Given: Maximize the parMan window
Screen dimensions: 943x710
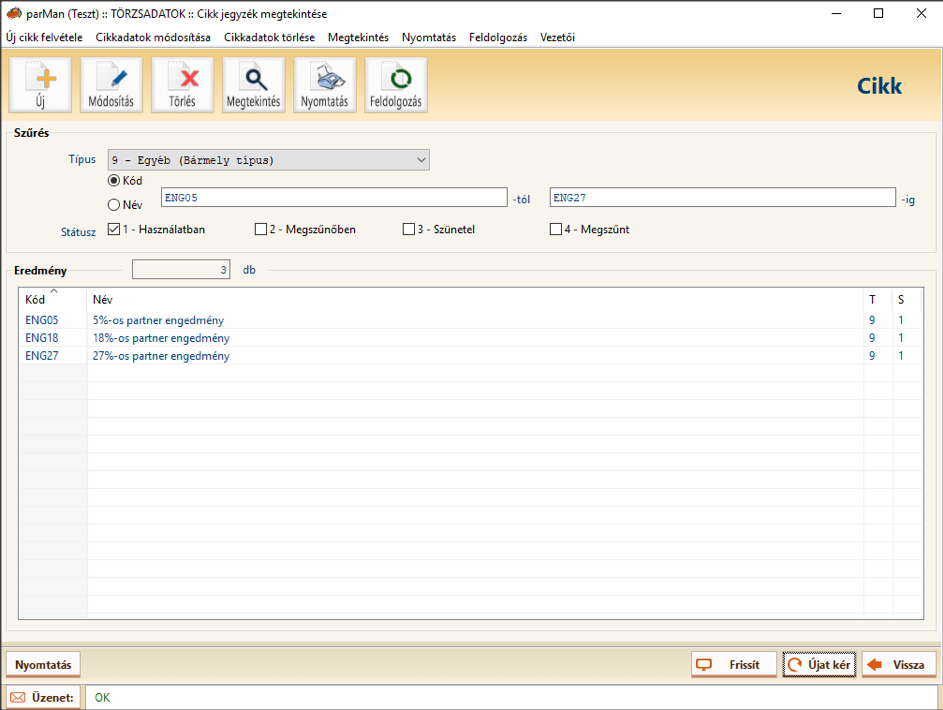Looking at the screenshot, I should pos(879,13).
